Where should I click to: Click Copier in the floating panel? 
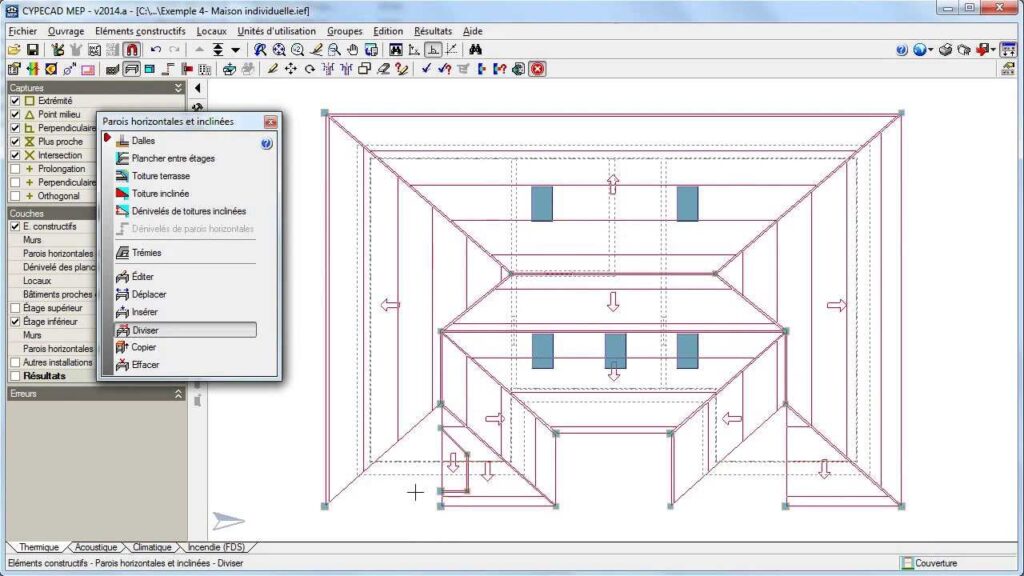(143, 347)
